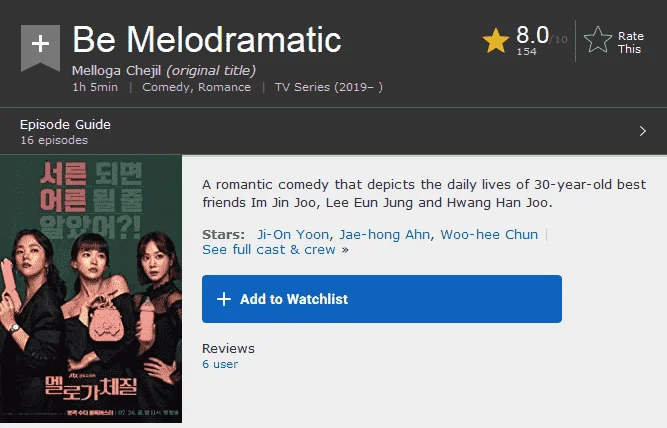Click the Add to Watchlist button
This screenshot has height=428, width=667.
click(382, 299)
